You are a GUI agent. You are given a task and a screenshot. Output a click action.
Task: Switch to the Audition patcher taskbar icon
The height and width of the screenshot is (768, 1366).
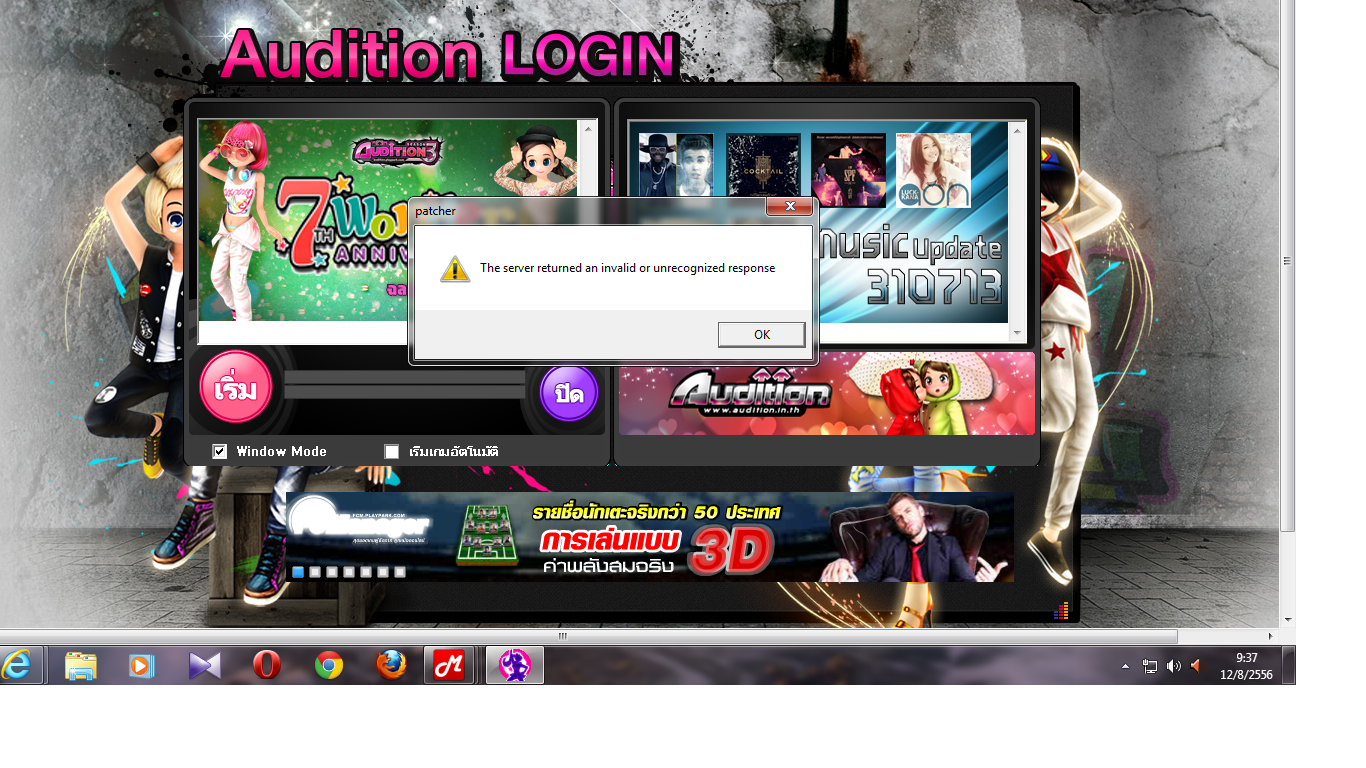click(x=515, y=665)
